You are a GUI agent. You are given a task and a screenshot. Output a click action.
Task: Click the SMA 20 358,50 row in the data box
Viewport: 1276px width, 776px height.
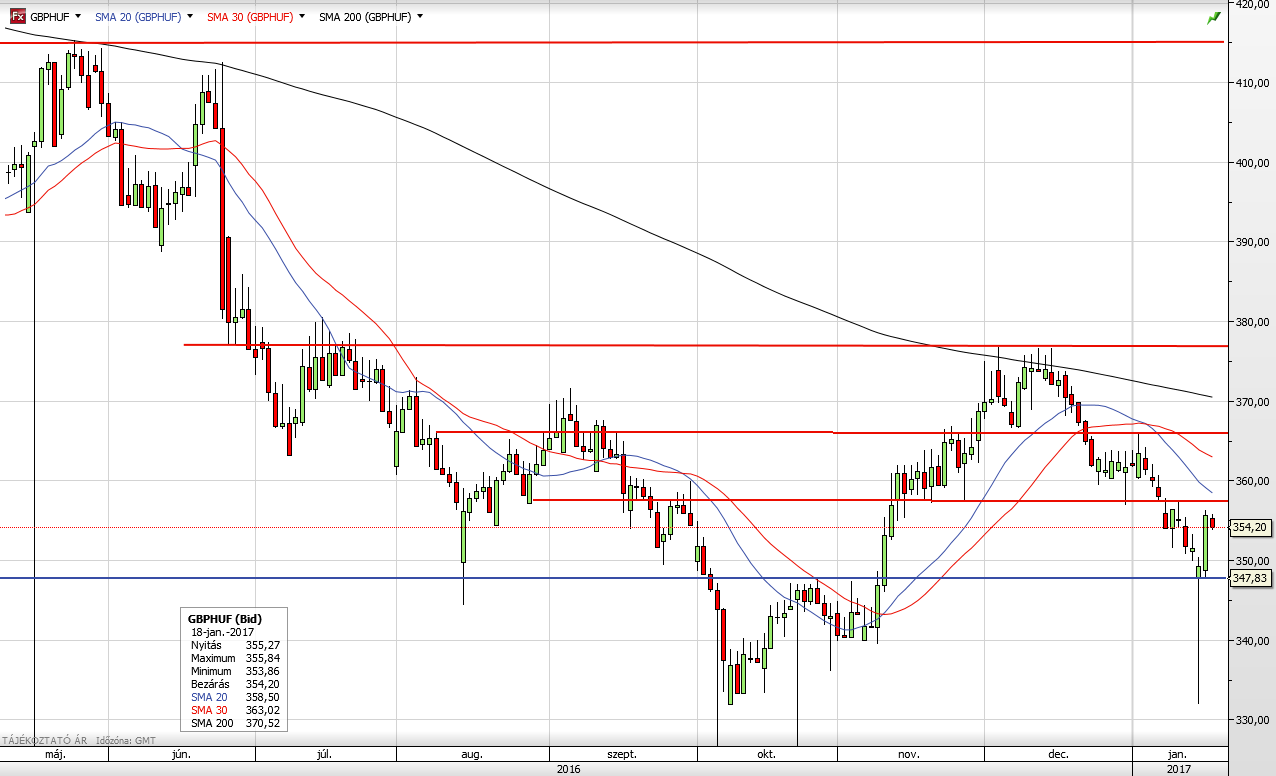point(234,697)
